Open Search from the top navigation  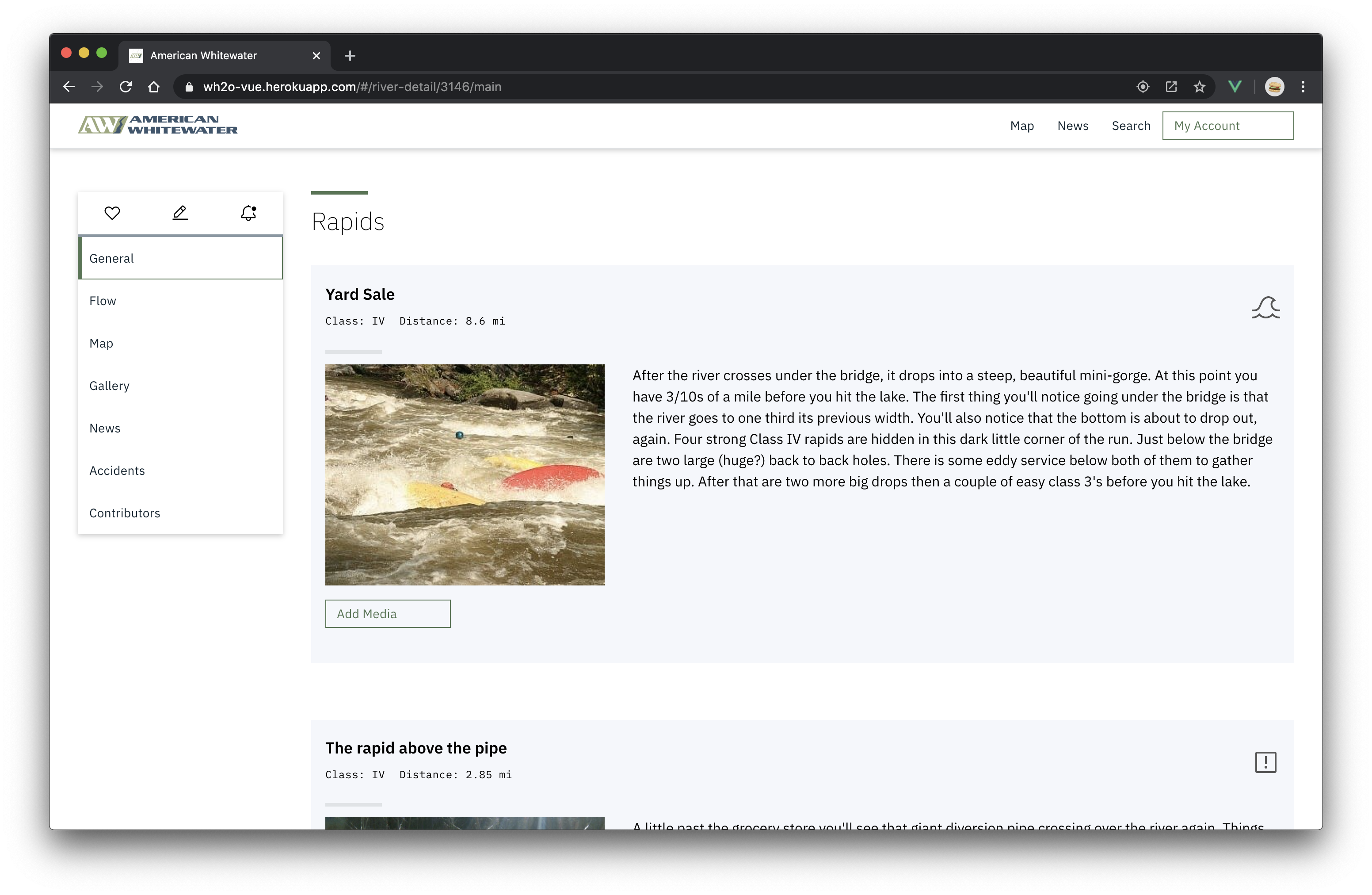pos(1131,126)
